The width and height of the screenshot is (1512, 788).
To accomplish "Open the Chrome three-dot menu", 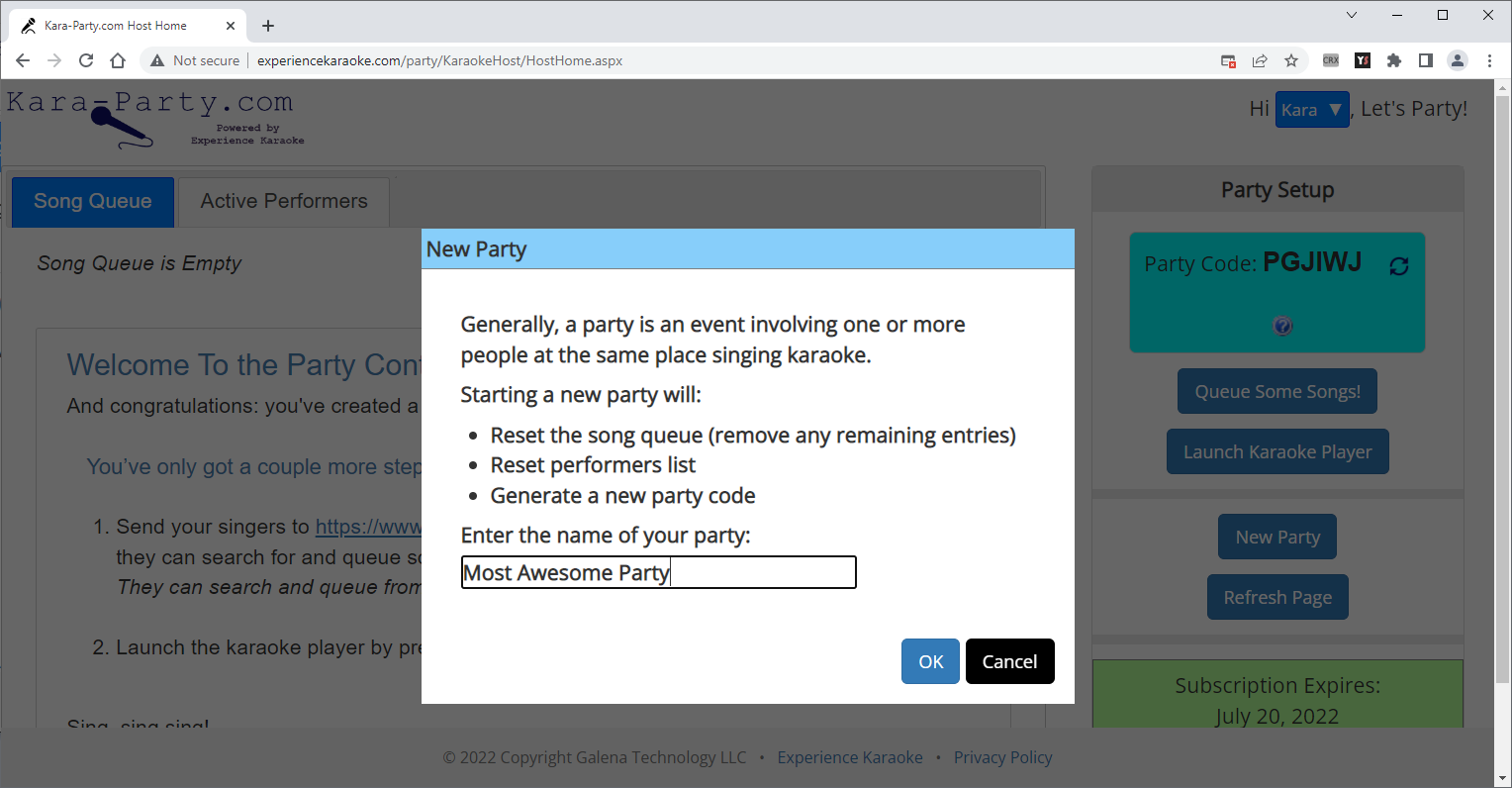I will click(1489, 60).
